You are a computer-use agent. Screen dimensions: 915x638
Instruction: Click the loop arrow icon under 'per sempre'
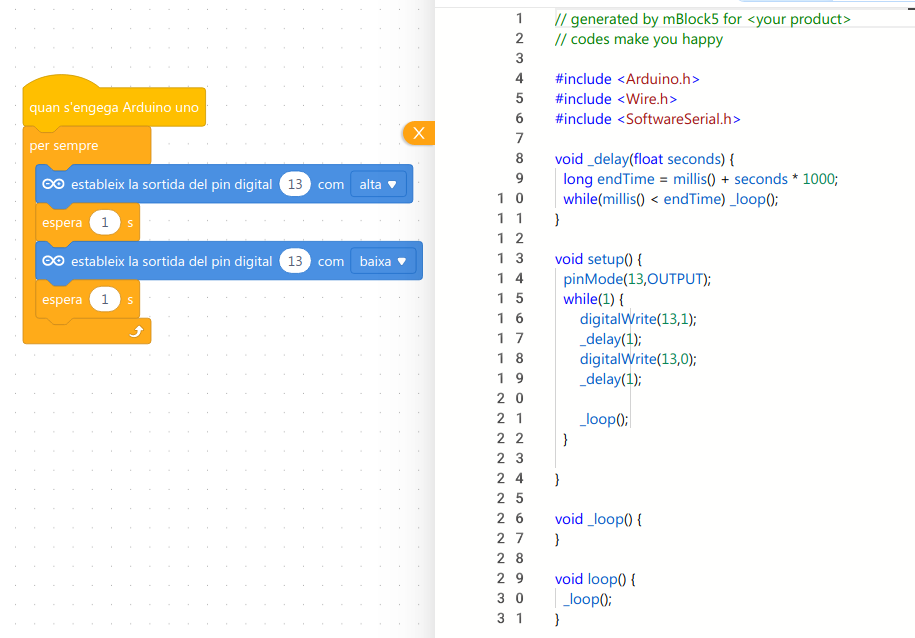137,332
